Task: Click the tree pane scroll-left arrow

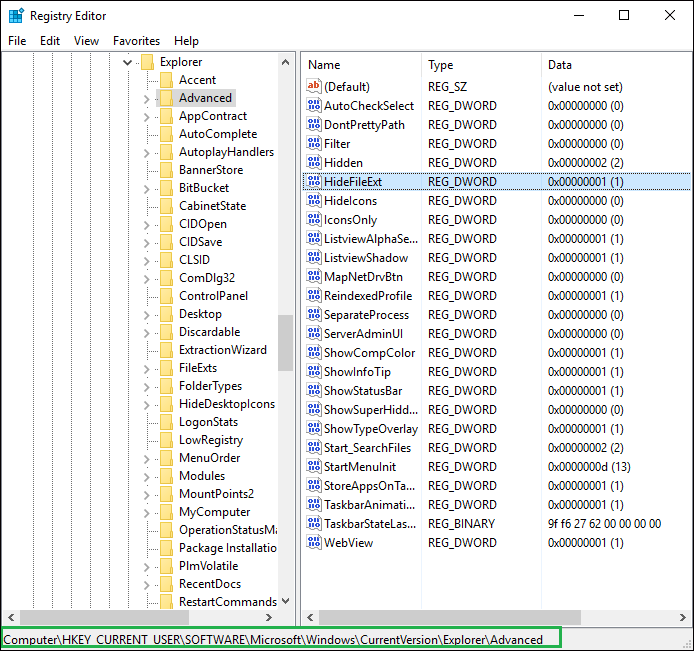Action: pyautogui.click(x=11, y=617)
